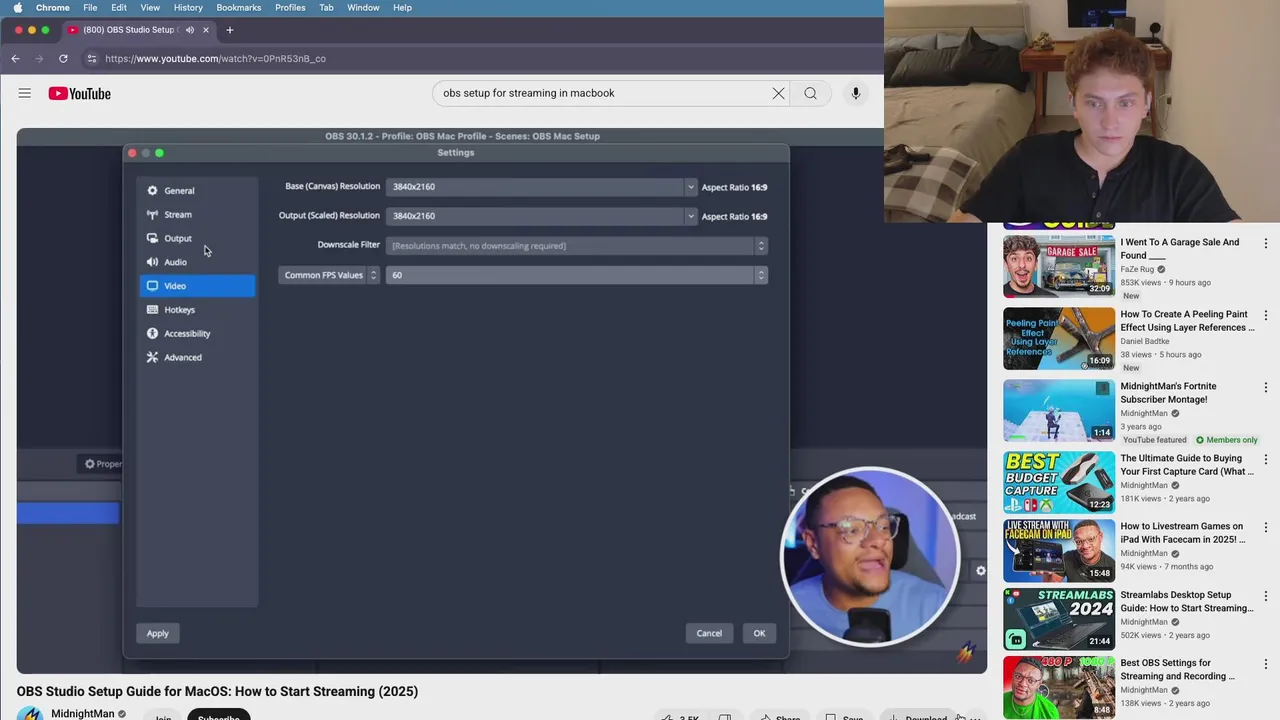Open options for Capture Card guide video
This screenshot has height=720, width=1280.
(1265, 459)
